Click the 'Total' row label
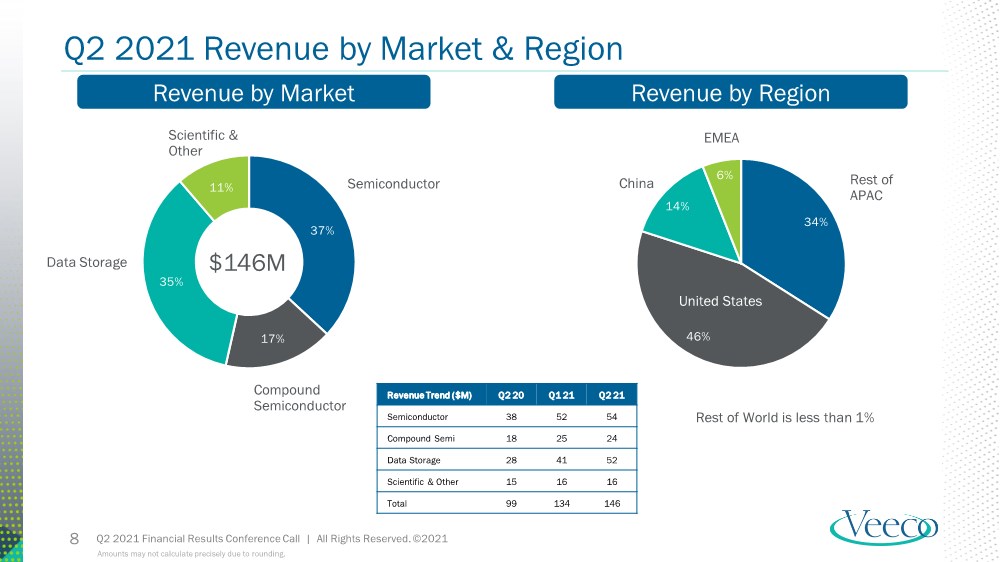 397,503
